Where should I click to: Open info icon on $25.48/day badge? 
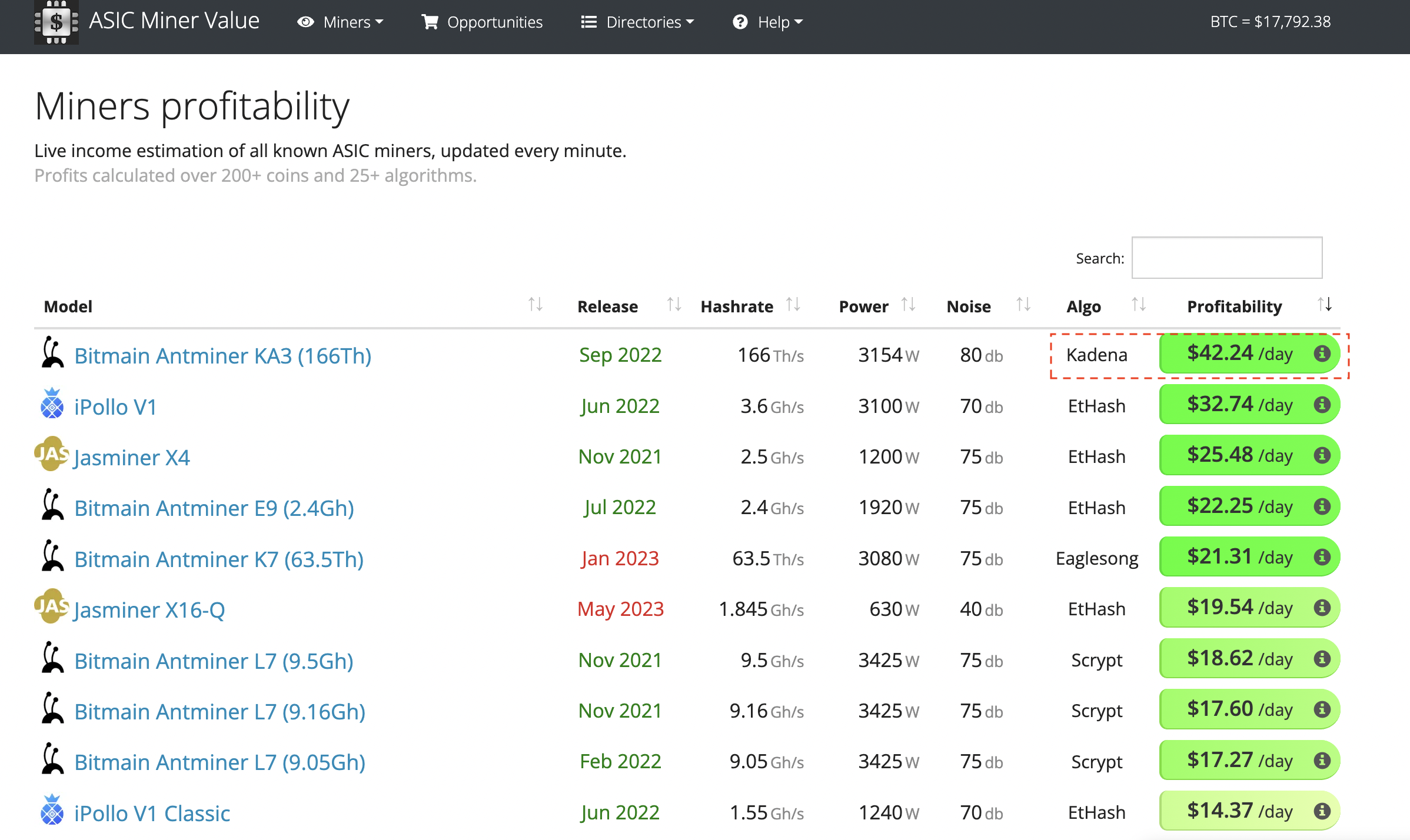coord(1322,455)
